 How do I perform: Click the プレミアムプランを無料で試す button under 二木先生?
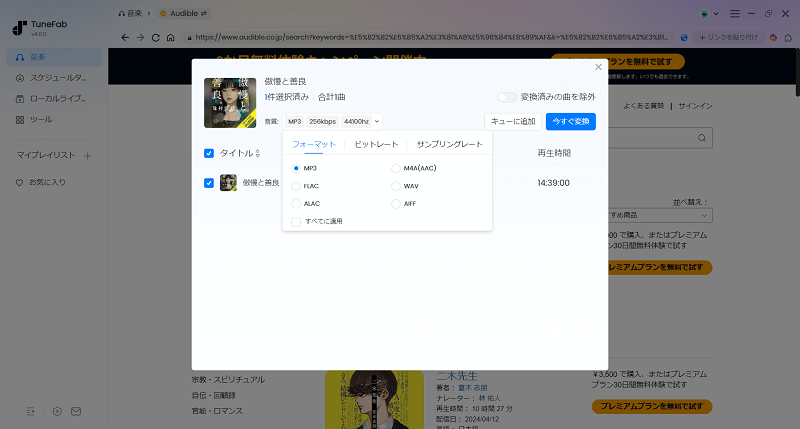[652, 407]
